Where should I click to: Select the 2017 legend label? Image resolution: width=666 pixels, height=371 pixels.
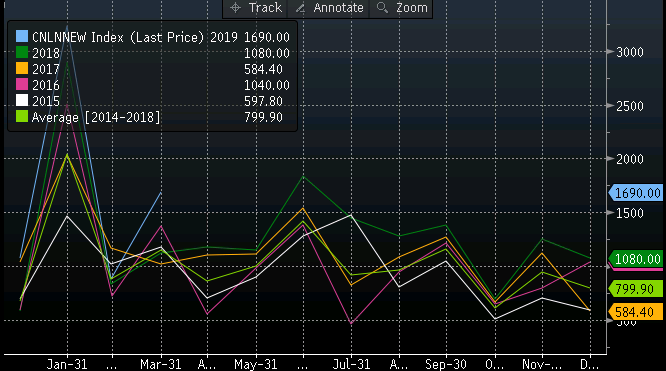[x=46, y=69]
